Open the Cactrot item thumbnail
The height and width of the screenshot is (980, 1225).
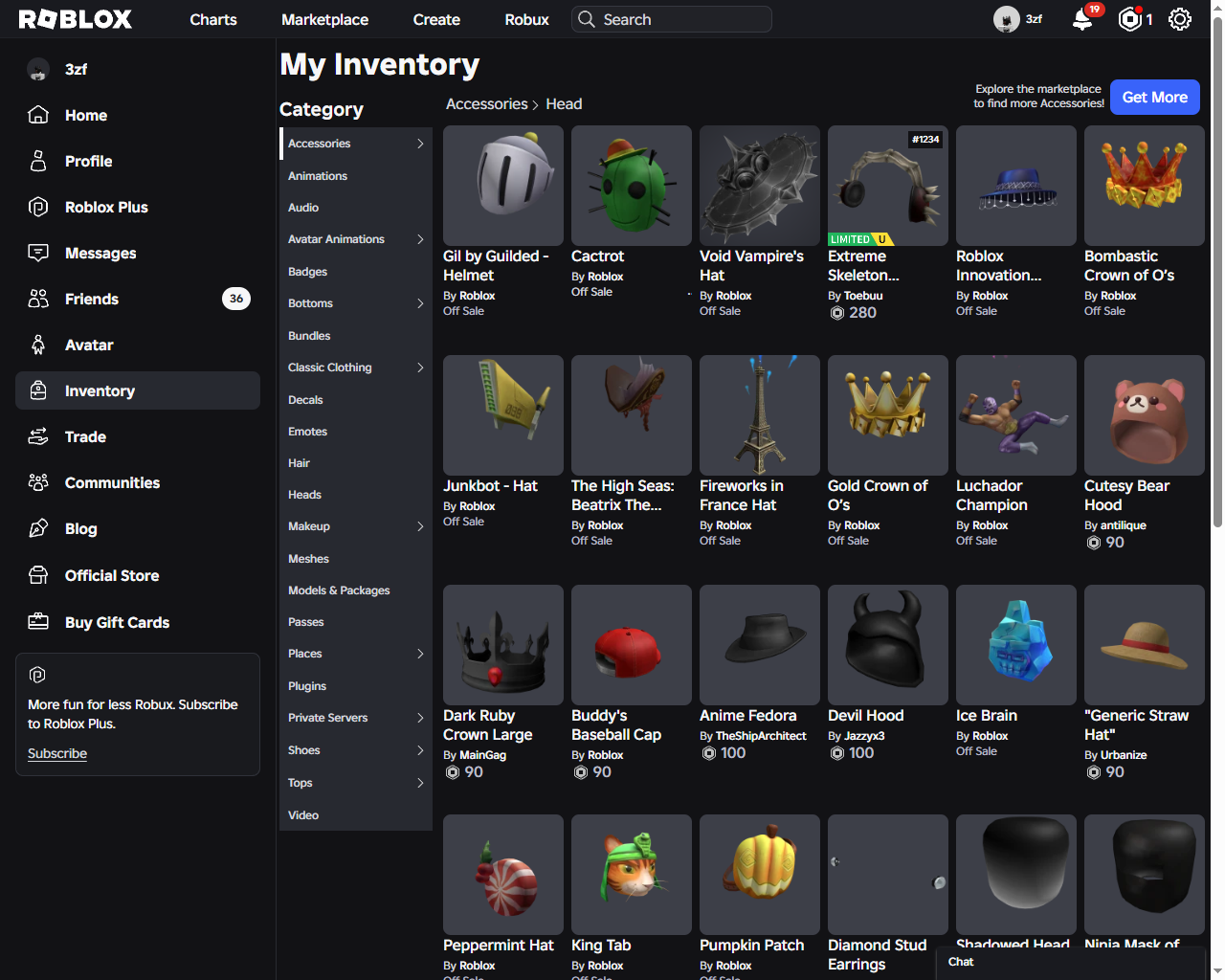click(632, 186)
